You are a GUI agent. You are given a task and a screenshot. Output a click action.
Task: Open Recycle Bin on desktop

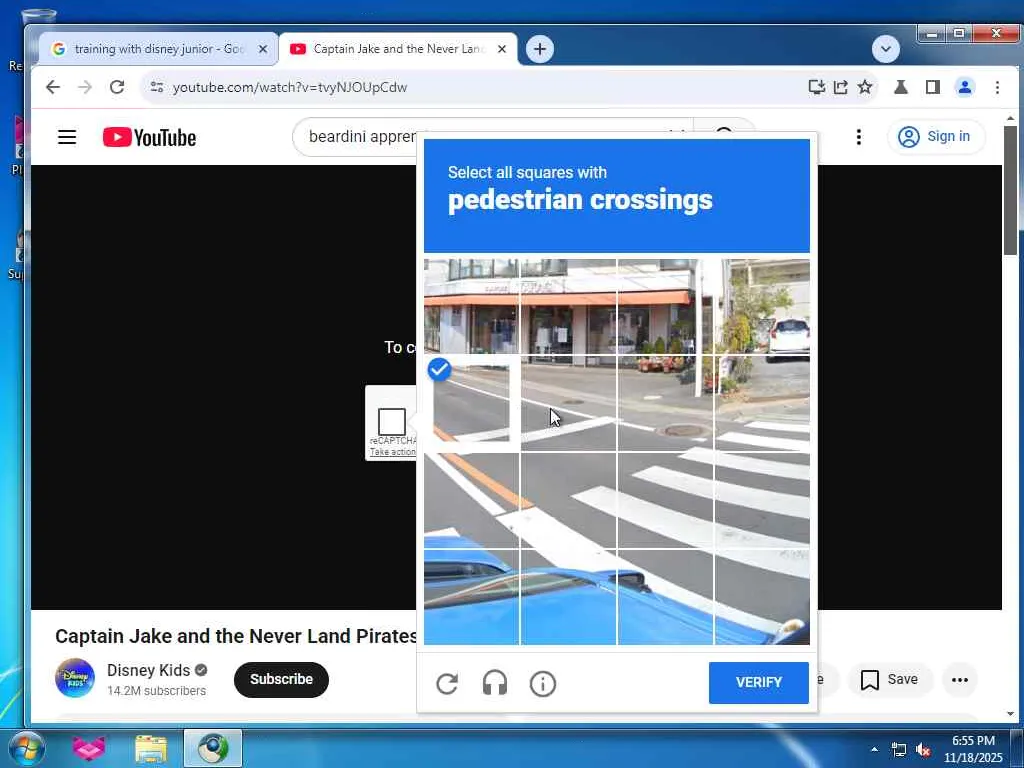tap(38, 15)
